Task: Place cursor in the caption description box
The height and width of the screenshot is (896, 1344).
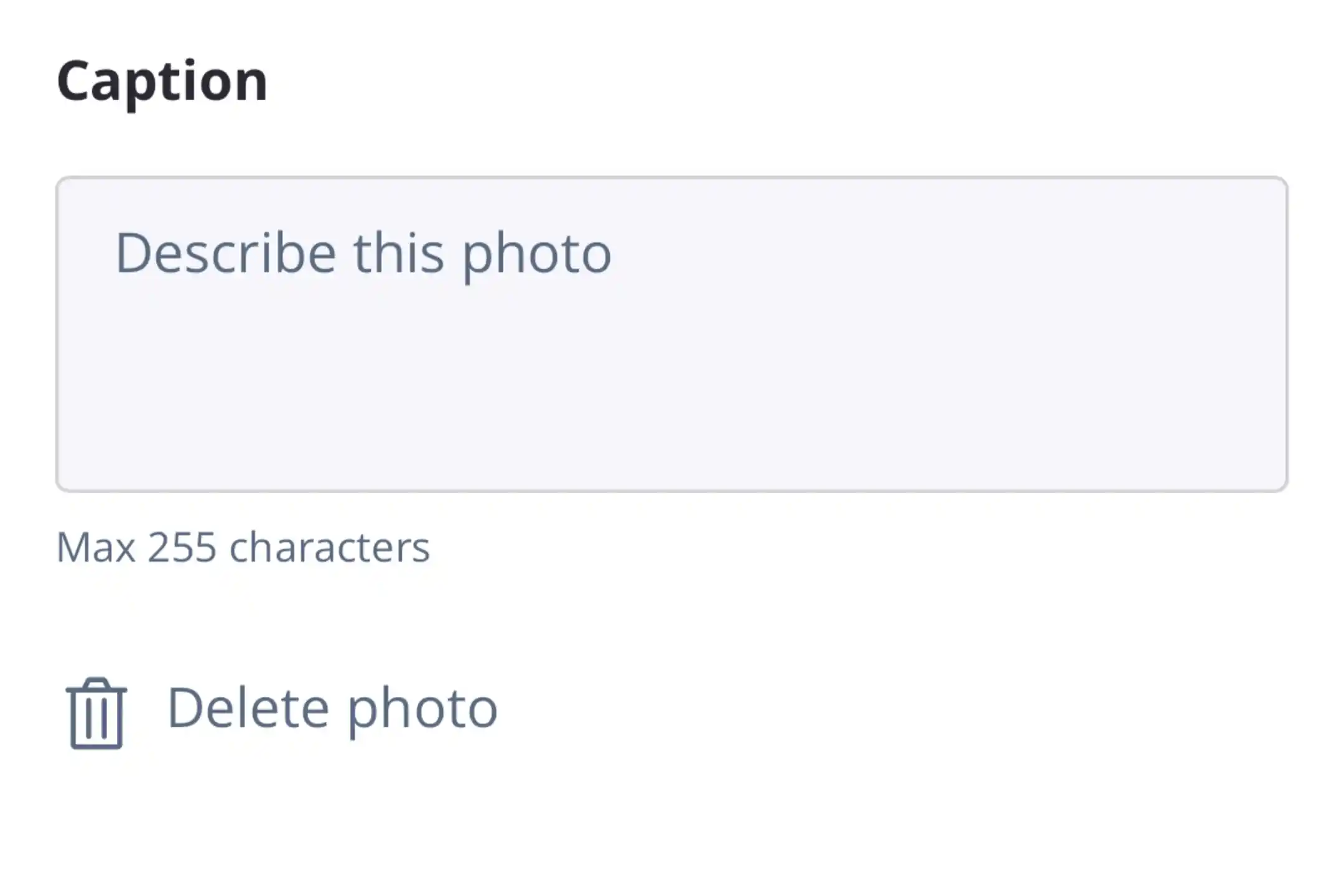Action: pyautogui.click(x=671, y=334)
